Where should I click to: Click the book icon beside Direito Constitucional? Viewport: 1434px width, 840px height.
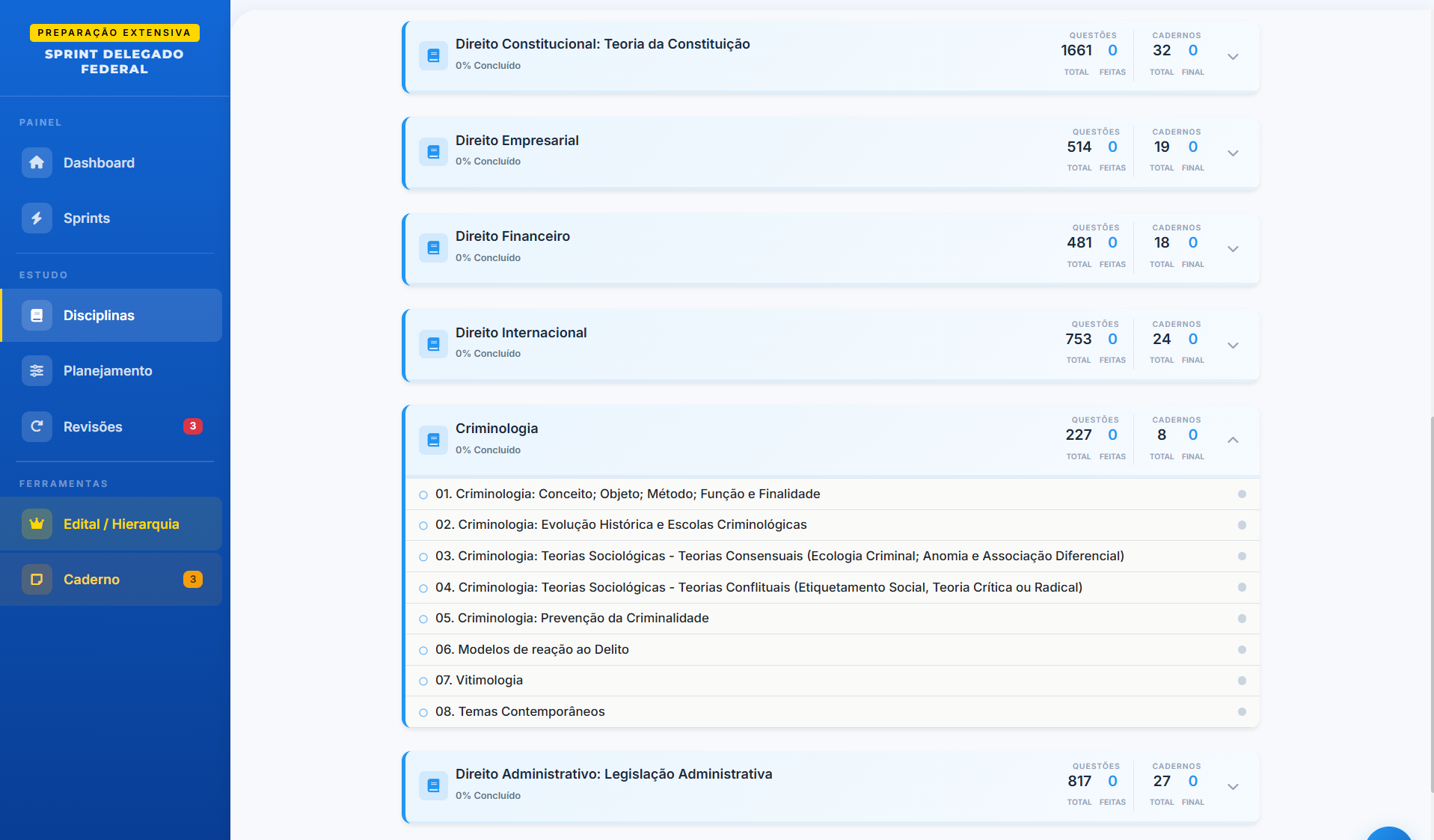point(433,55)
